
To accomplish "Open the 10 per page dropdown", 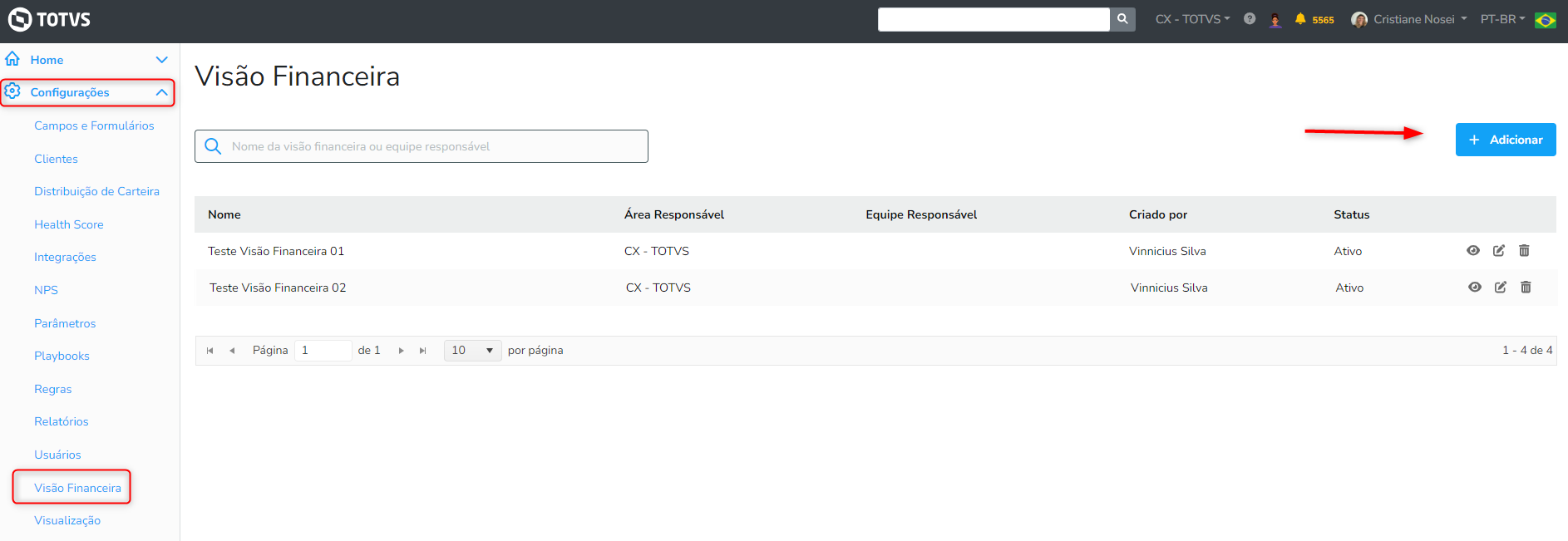I will tap(472, 351).
